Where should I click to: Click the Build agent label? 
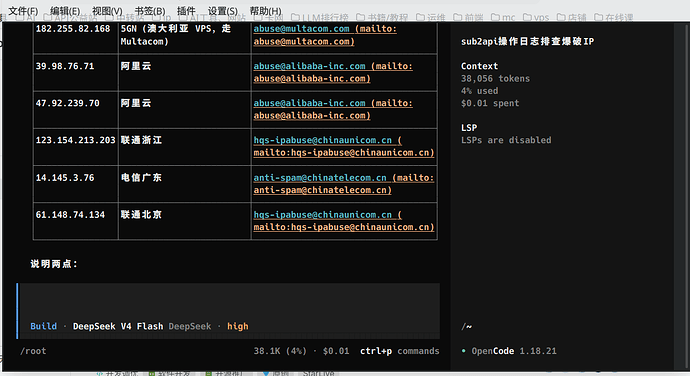44,326
